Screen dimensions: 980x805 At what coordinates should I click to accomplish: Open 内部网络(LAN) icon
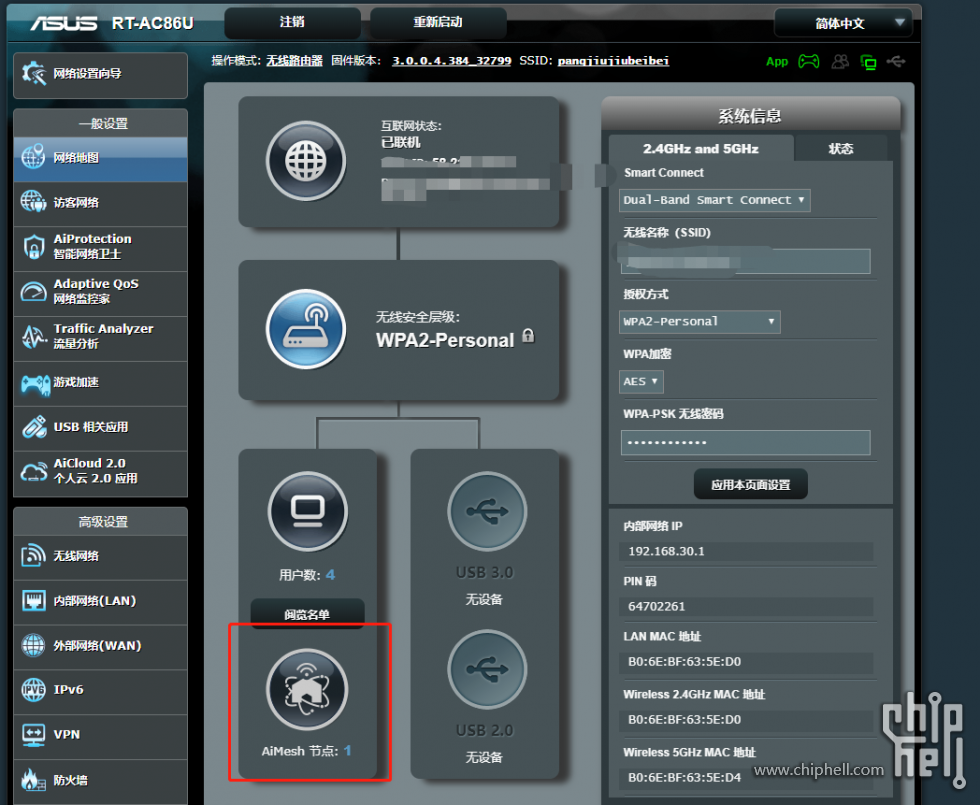coord(33,601)
